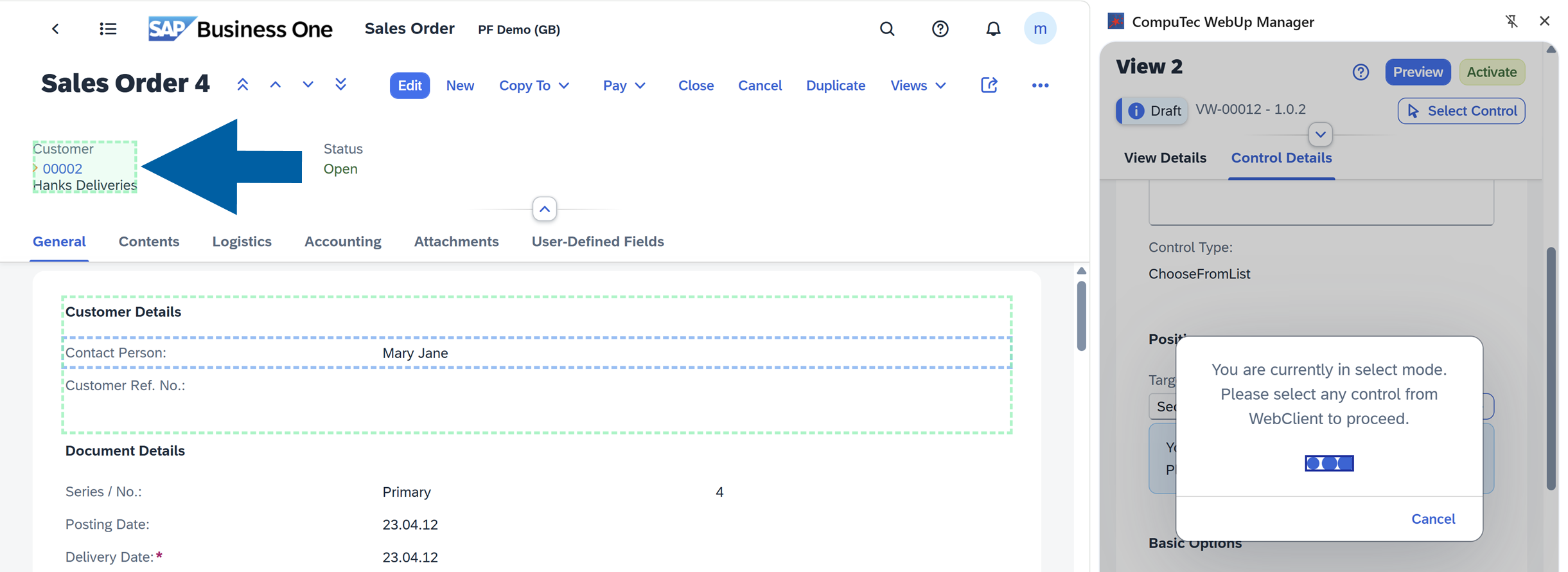Jump to first record double-up arrows

click(243, 85)
